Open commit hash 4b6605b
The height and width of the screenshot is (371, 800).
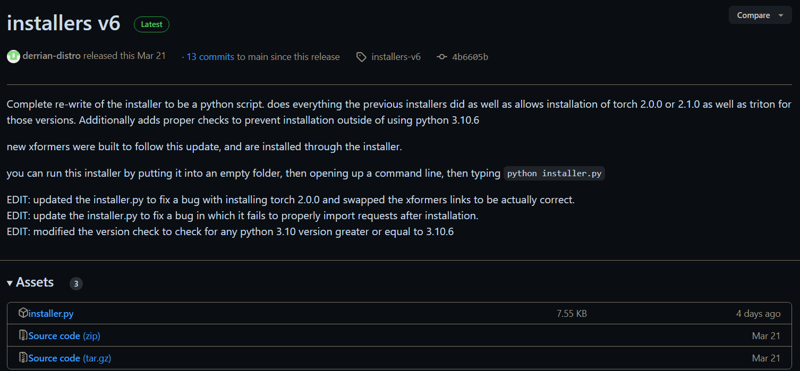pyautogui.click(x=470, y=57)
